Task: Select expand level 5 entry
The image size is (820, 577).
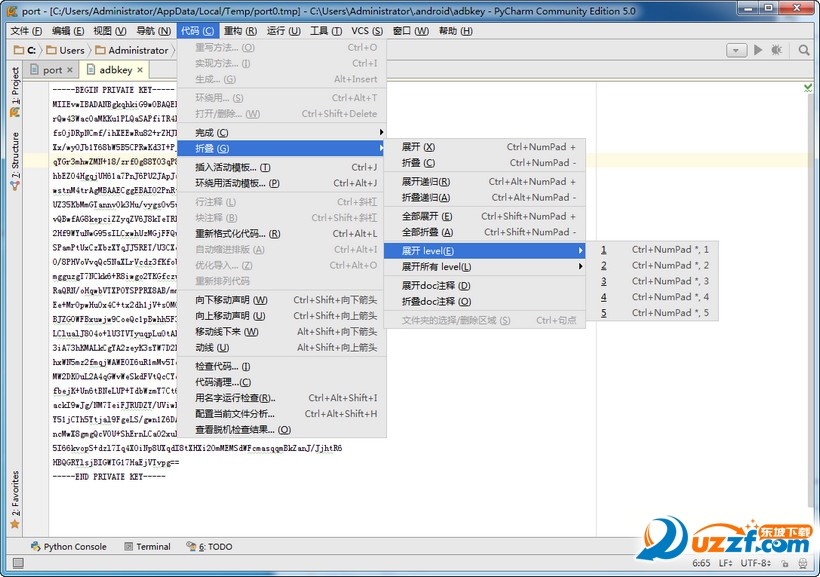Action: pyautogui.click(x=652, y=312)
